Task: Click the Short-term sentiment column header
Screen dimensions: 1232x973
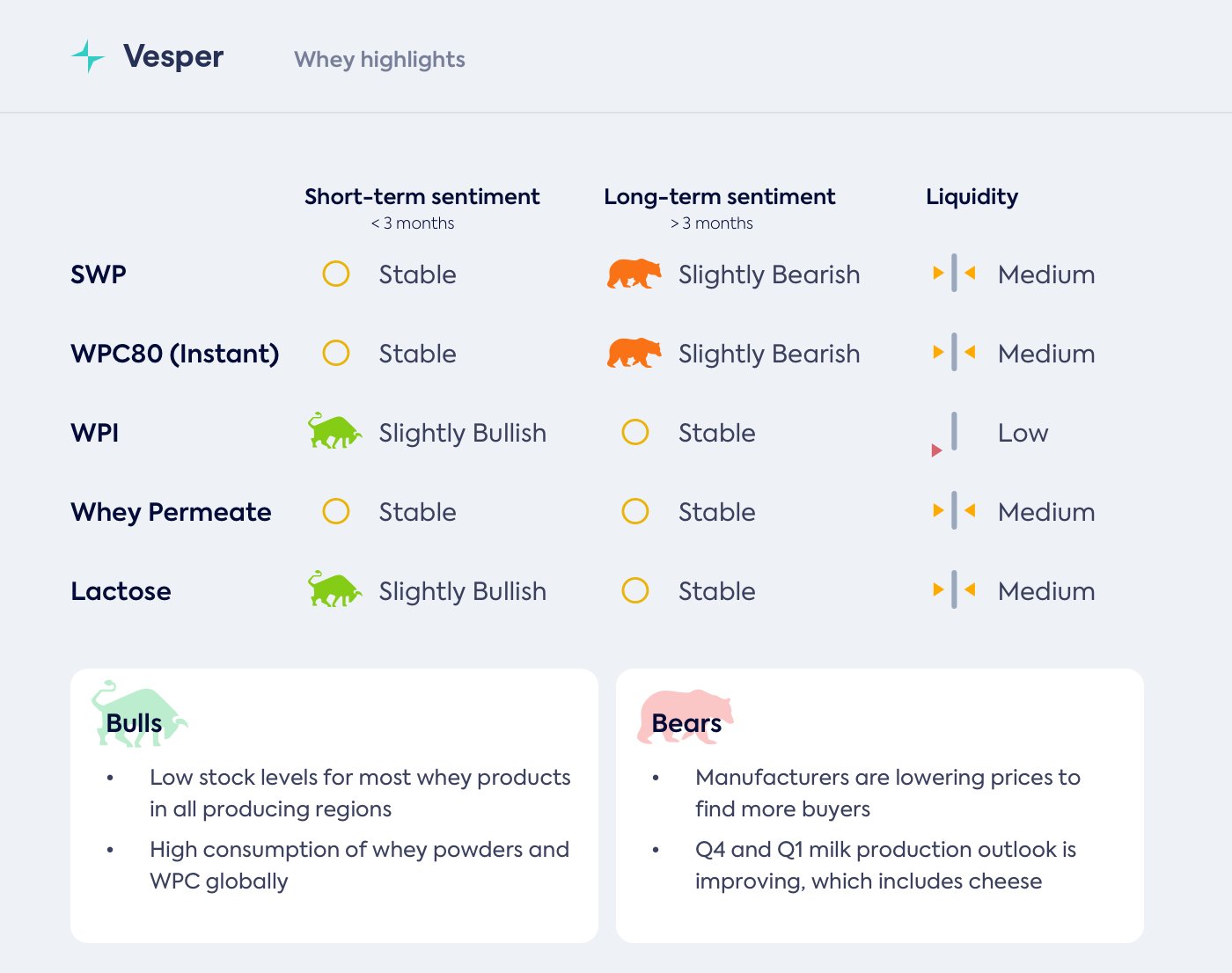Action: click(422, 197)
